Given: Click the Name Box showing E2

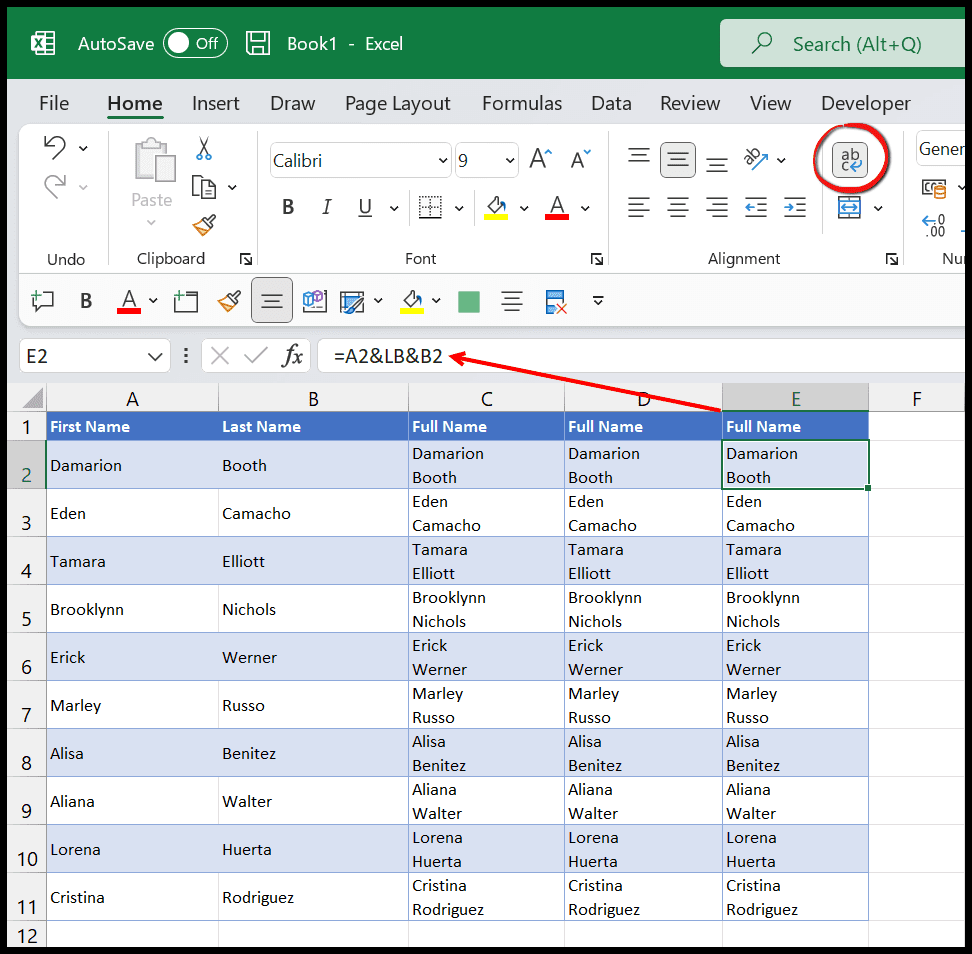Looking at the screenshot, I should tap(85, 355).
